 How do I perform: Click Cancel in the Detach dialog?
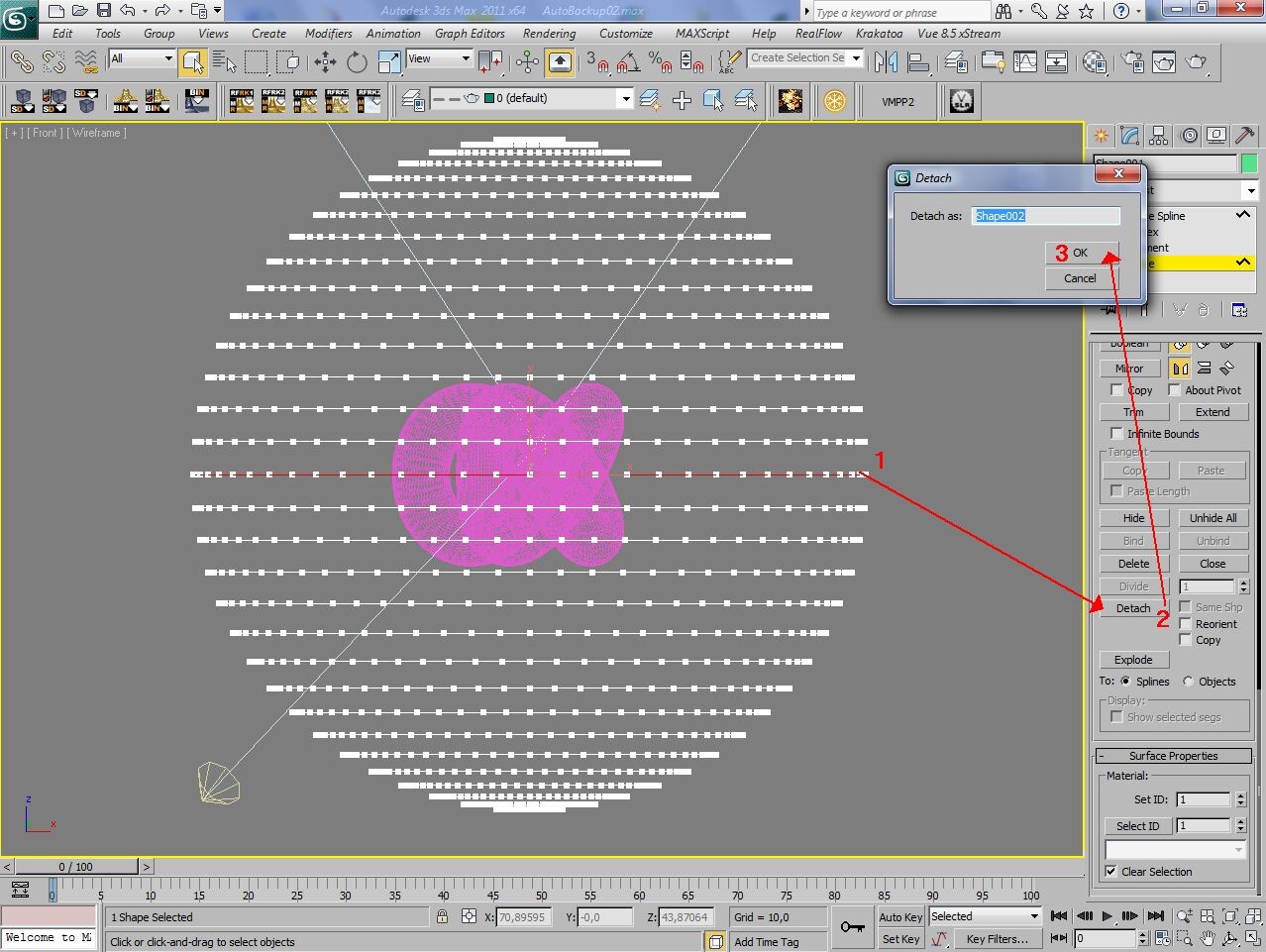point(1082,278)
